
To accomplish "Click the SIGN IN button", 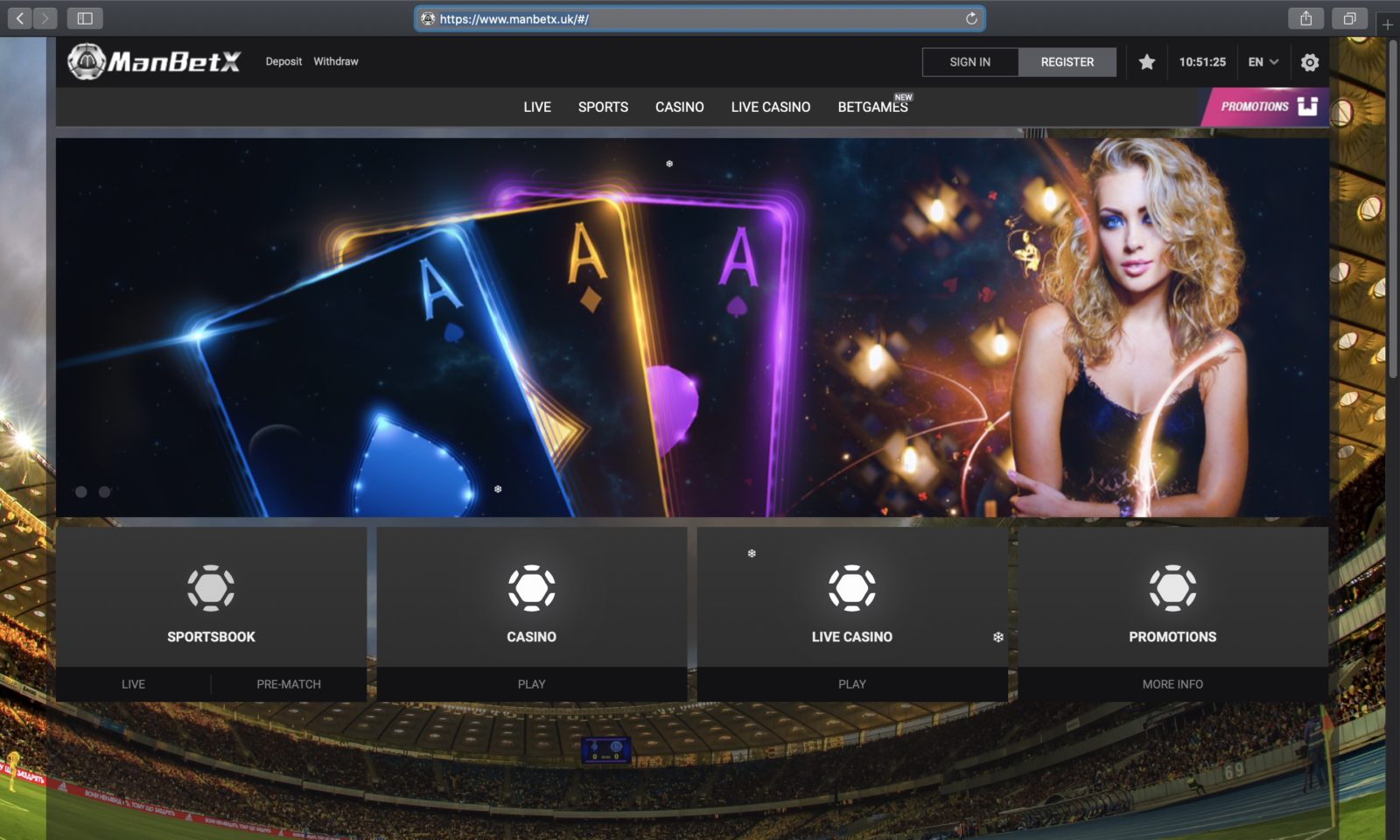I will pos(969,62).
